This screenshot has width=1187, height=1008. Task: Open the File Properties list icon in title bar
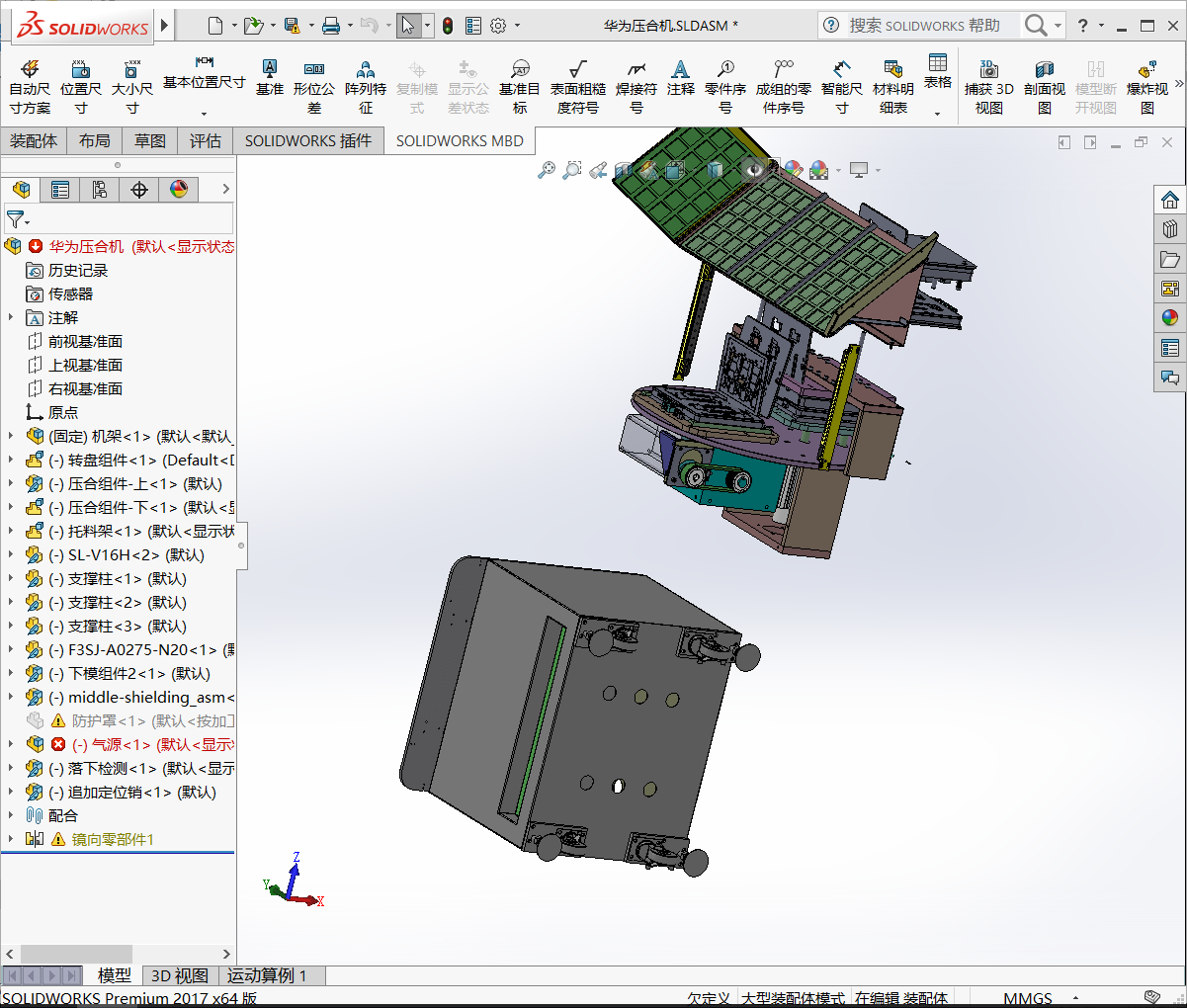473,26
